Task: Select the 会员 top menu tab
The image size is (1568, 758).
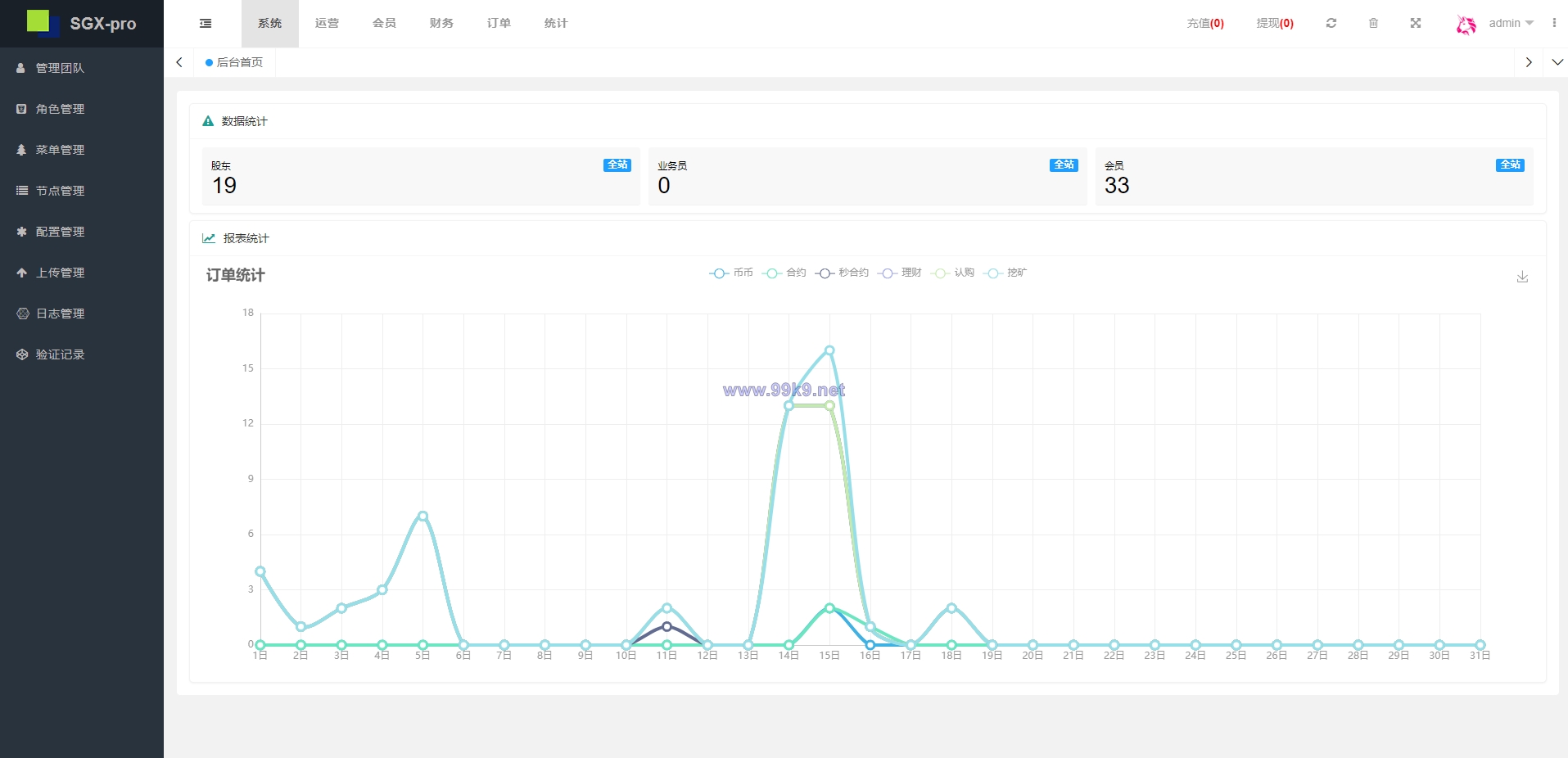Action: pyautogui.click(x=385, y=24)
